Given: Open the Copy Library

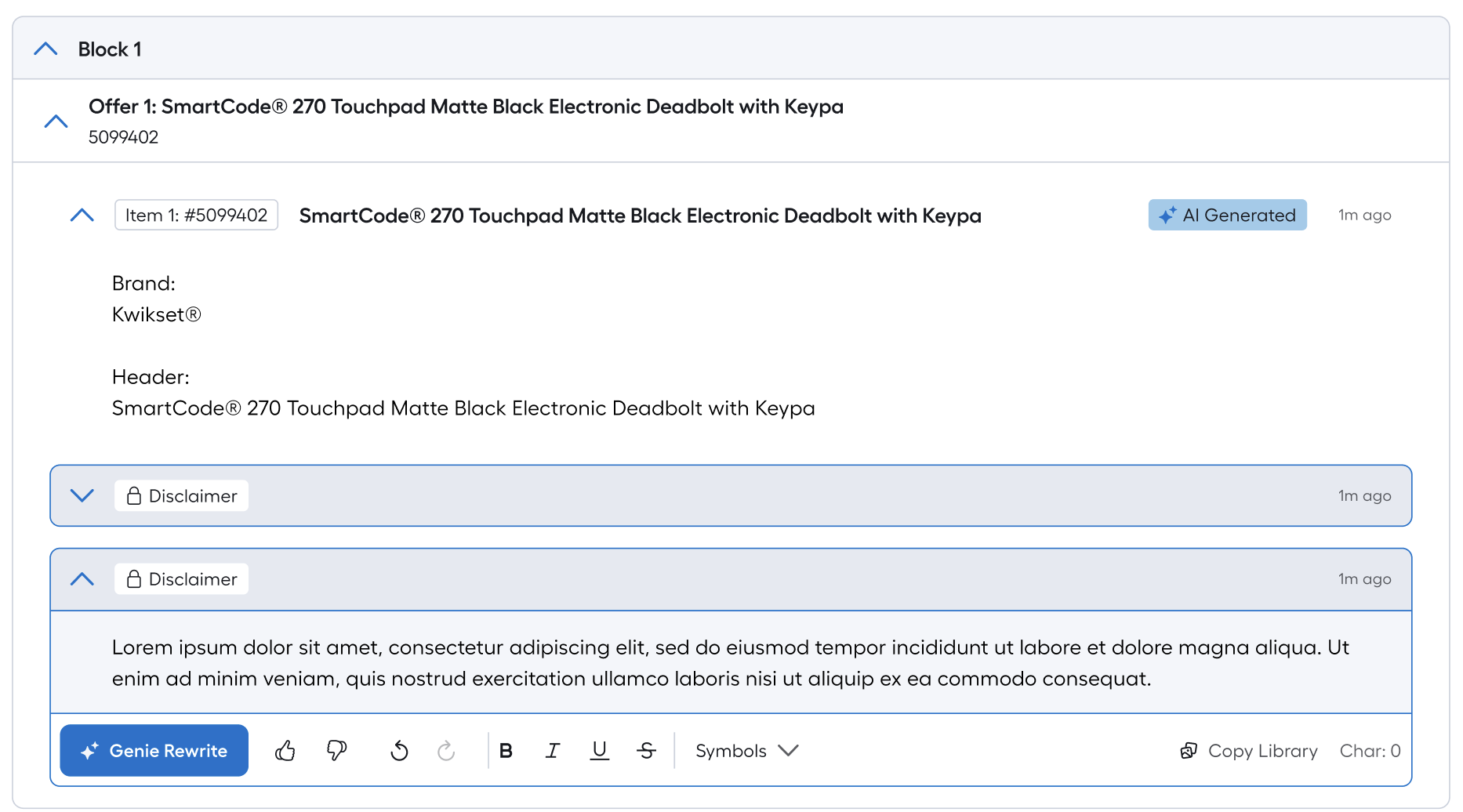Looking at the screenshot, I should (1249, 751).
